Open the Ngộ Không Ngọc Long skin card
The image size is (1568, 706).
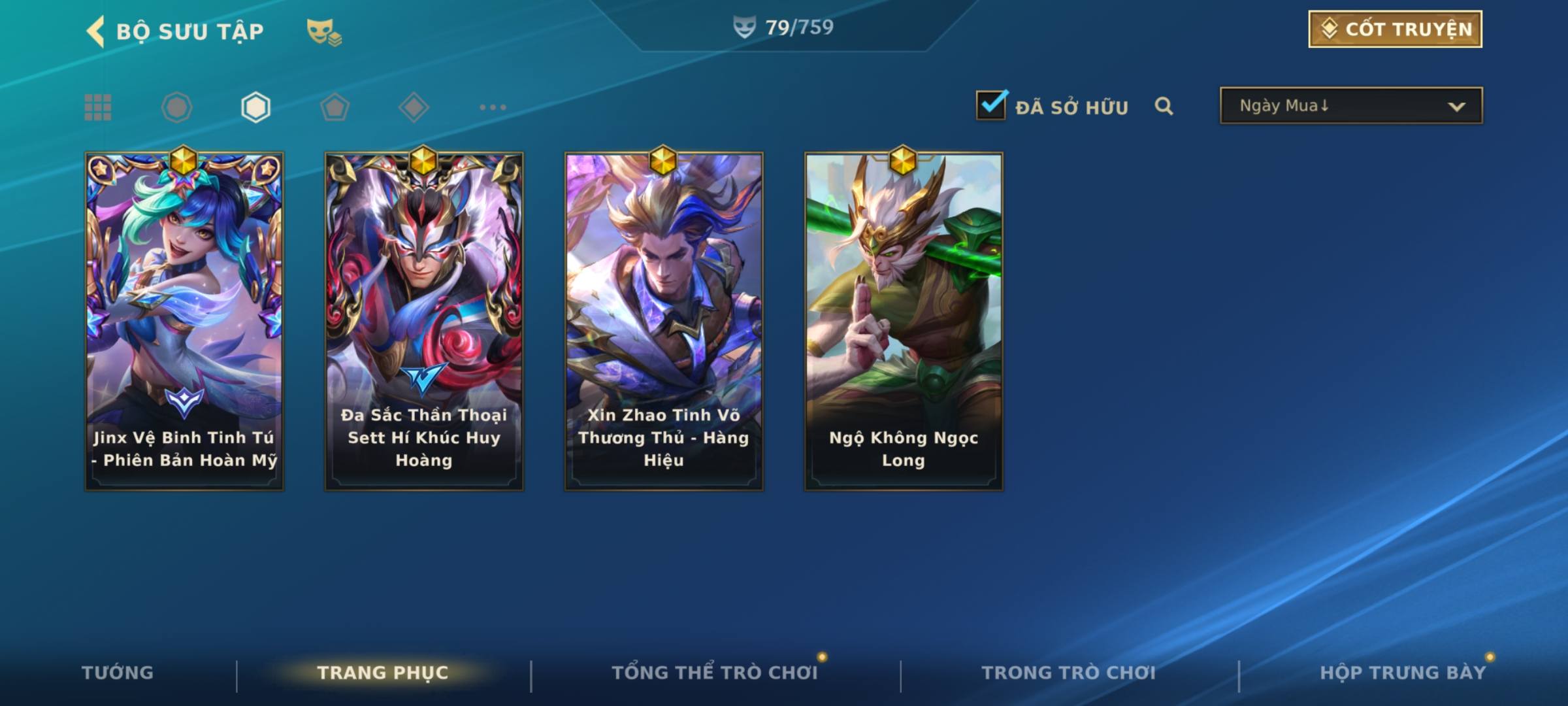click(904, 320)
